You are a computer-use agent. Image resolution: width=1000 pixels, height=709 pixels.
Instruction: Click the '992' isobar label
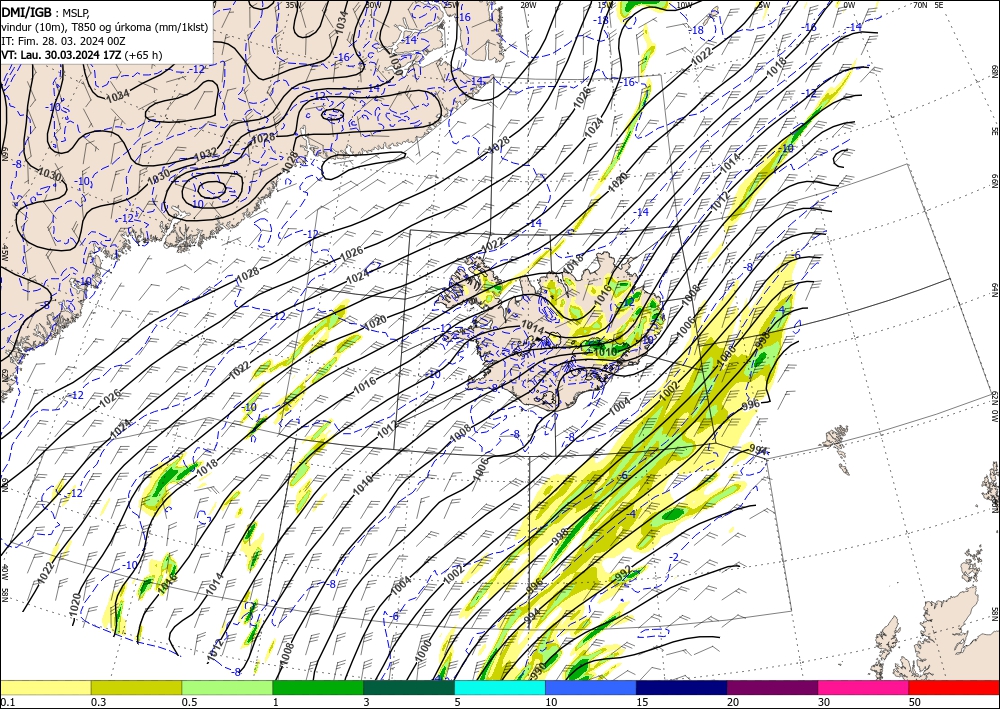pyautogui.click(x=623, y=574)
